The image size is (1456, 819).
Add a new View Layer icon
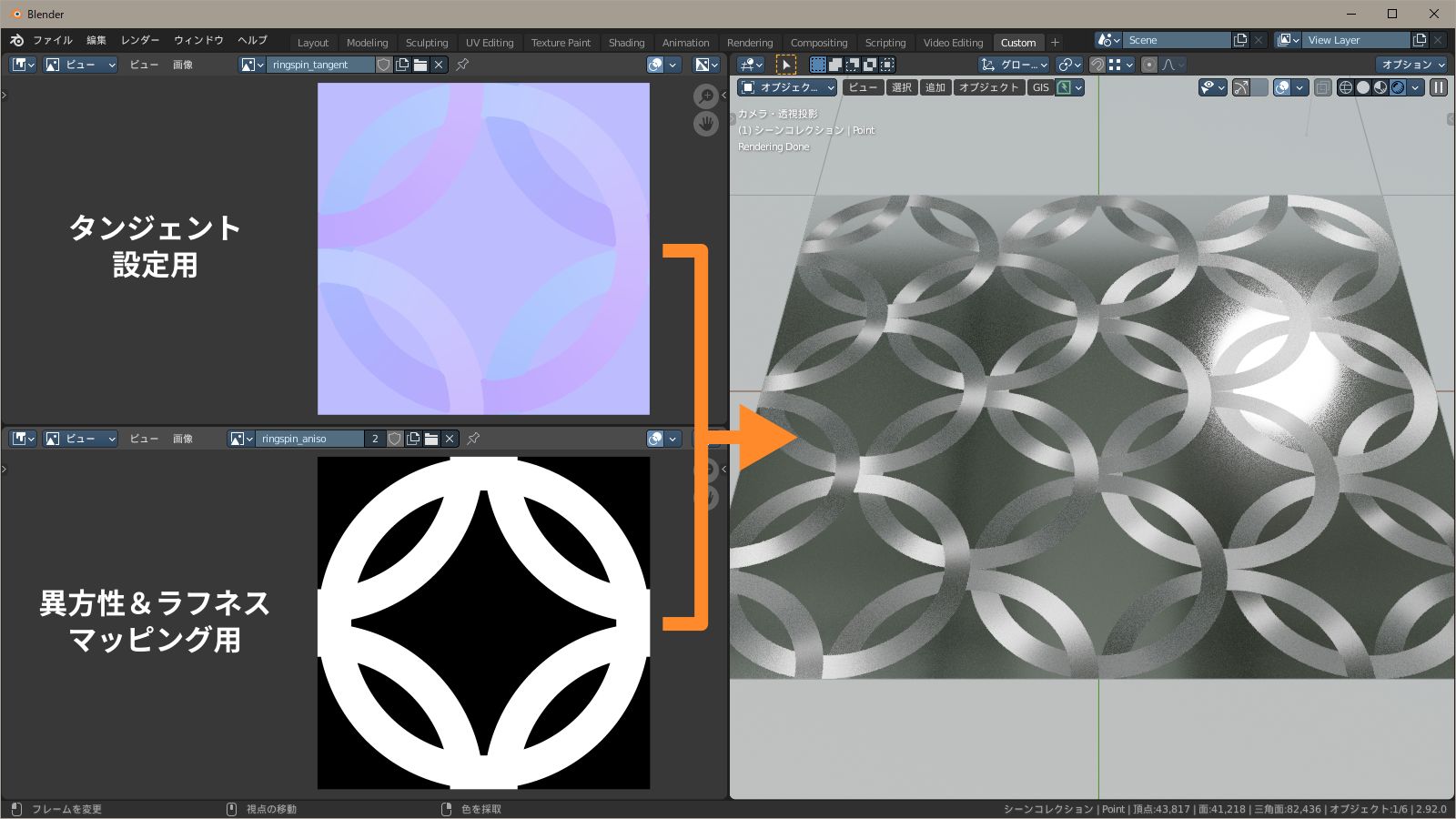[x=1420, y=40]
